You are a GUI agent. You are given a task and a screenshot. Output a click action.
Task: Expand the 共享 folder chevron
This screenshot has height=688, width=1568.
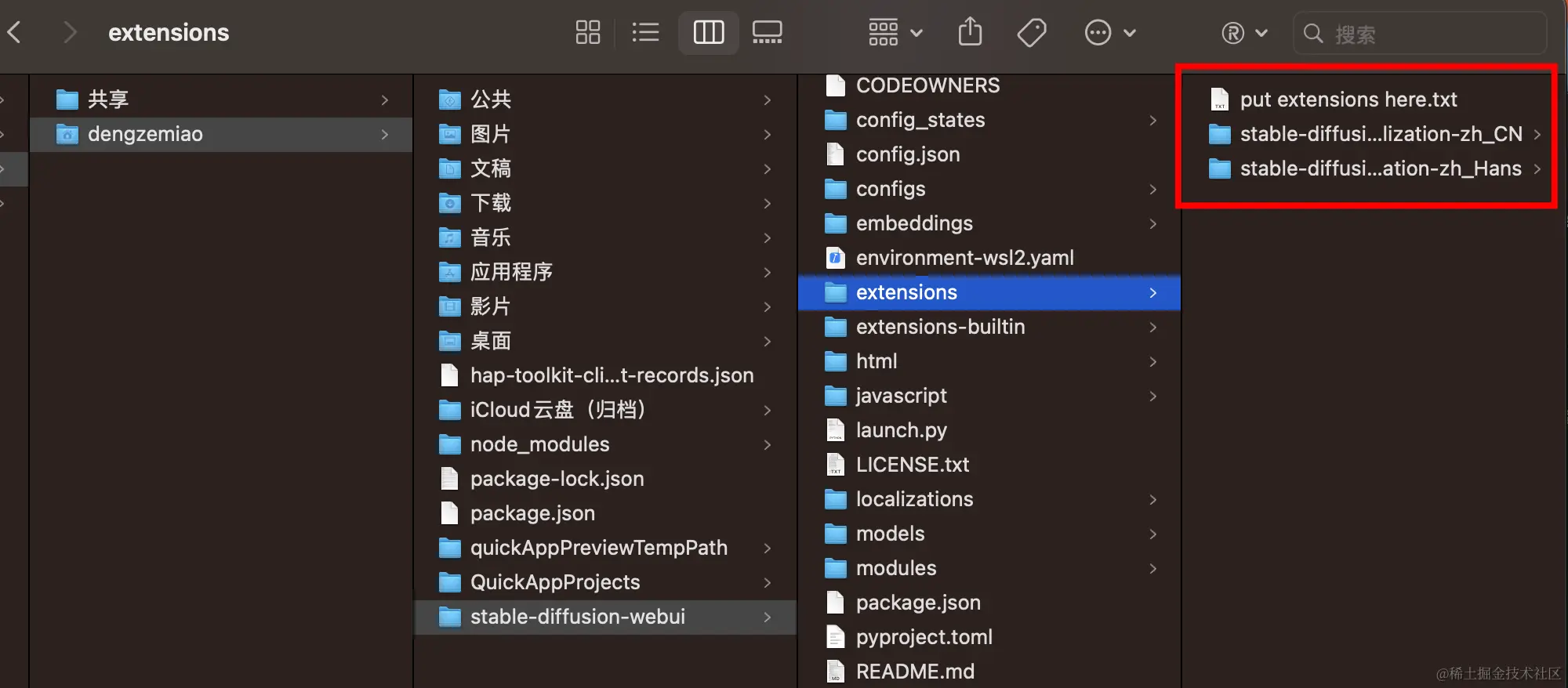[x=384, y=100]
